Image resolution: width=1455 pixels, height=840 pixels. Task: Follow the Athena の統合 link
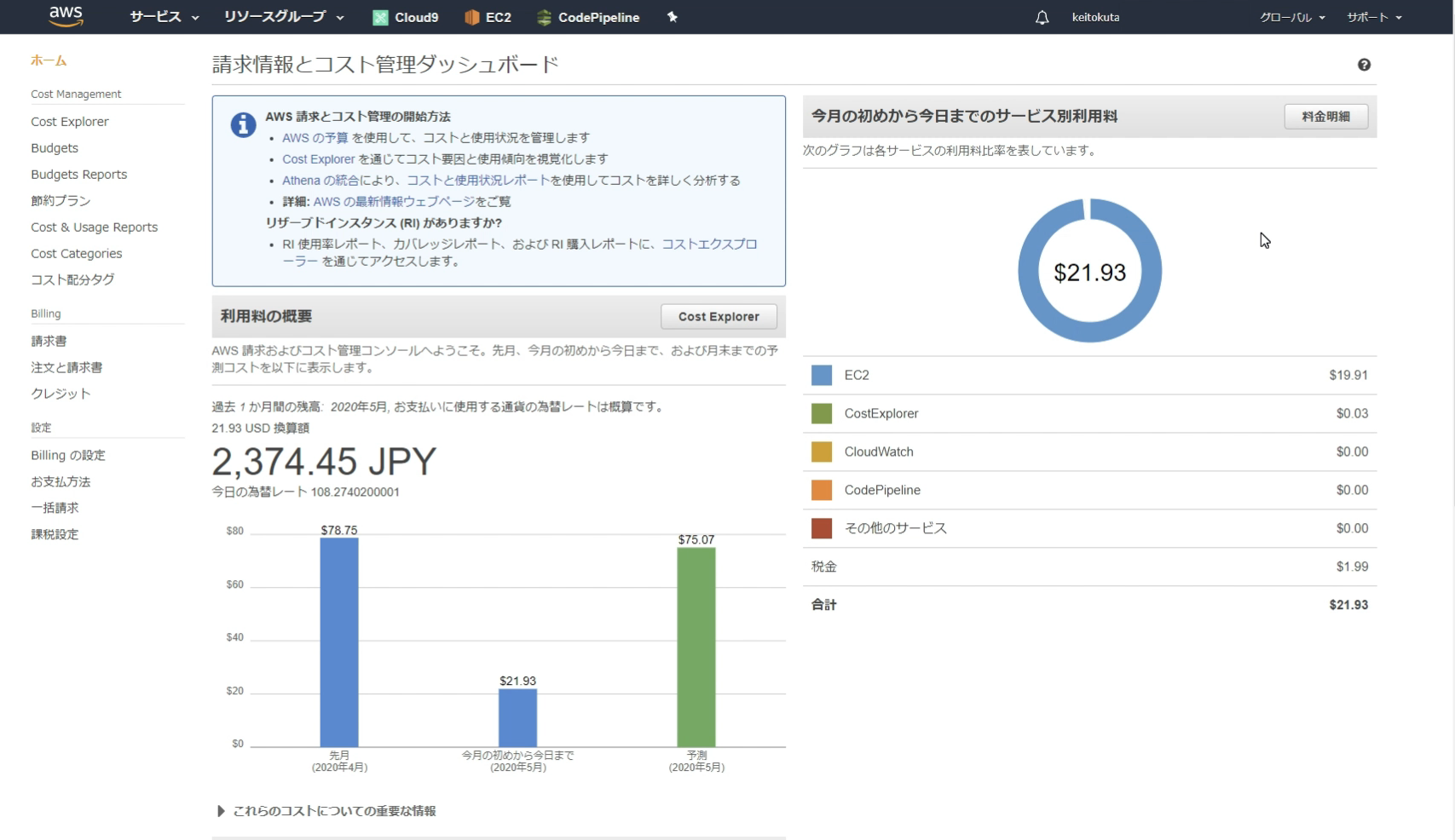(x=320, y=181)
